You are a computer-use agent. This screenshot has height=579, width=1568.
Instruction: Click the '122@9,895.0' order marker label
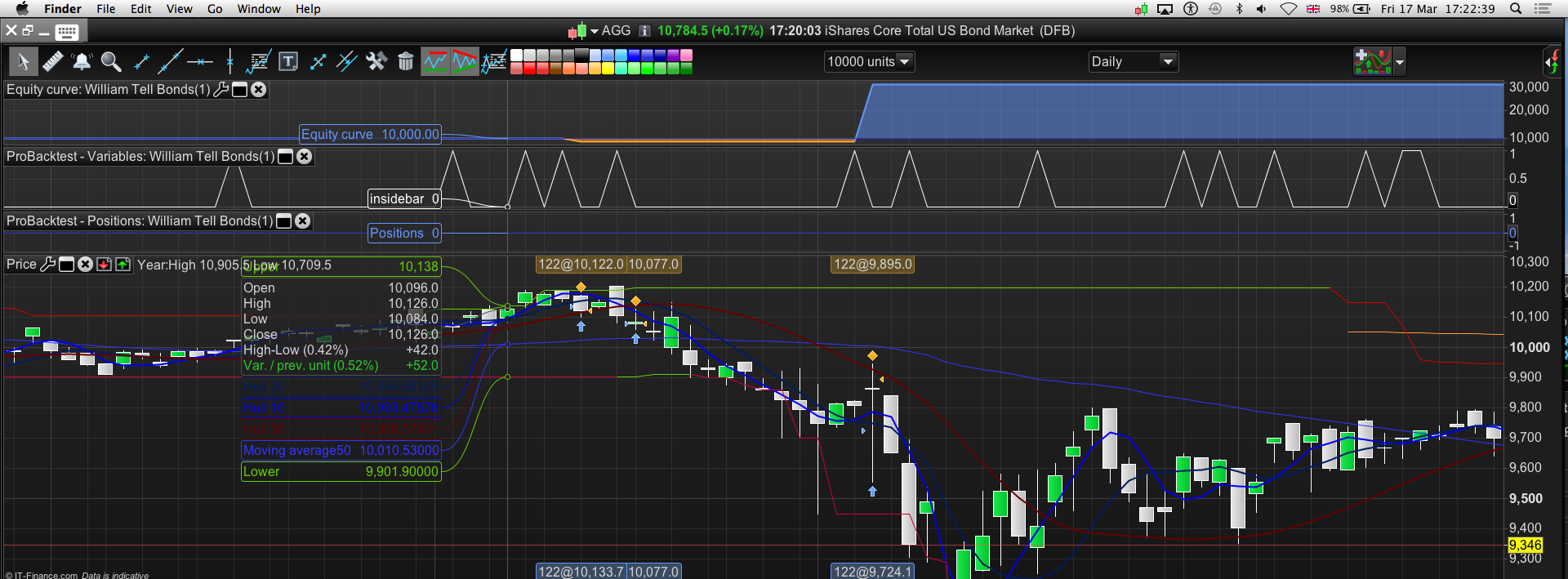pos(873,264)
